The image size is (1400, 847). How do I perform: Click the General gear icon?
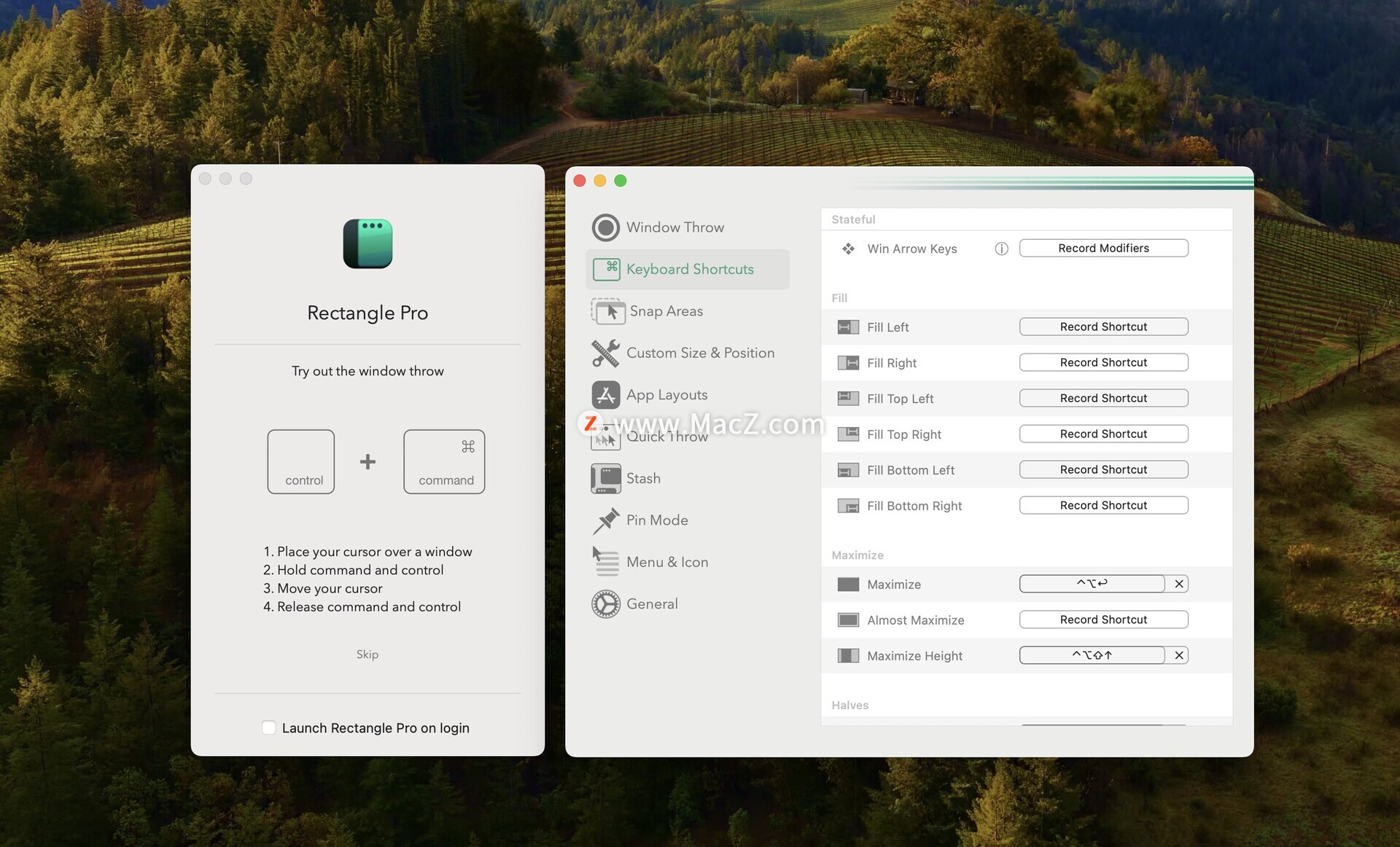pos(605,604)
